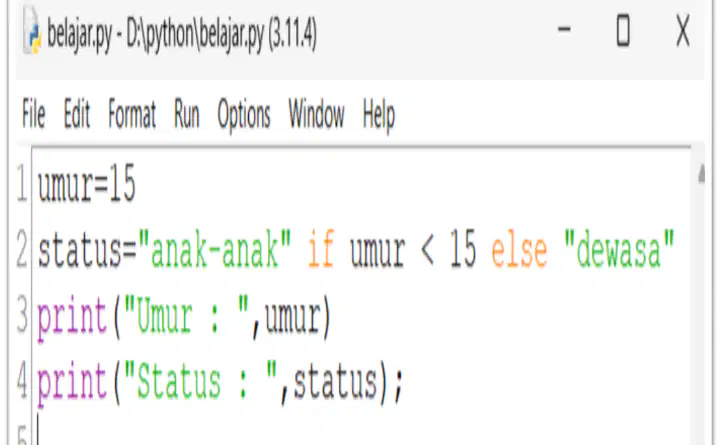
Task: Open the Options menu
Action: pos(244,115)
